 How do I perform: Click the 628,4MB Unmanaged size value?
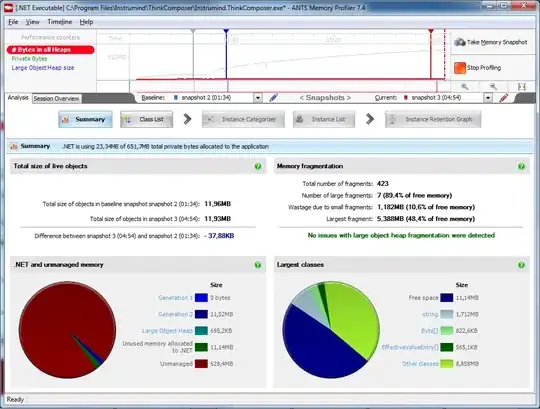[221, 364]
